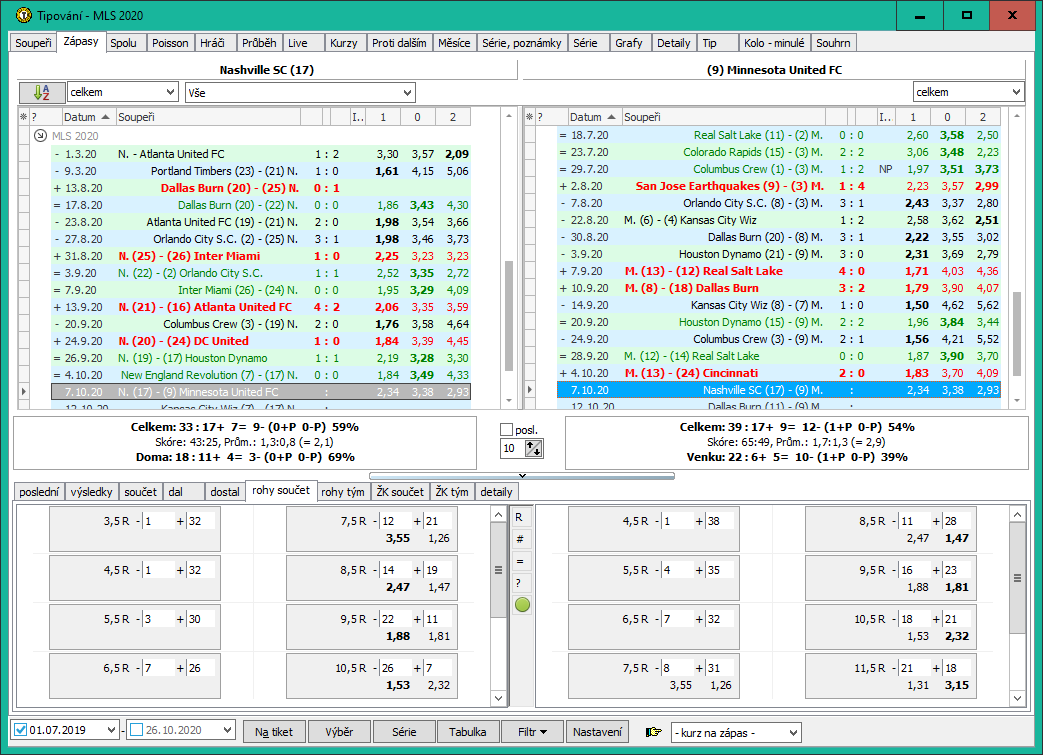1043x755 pixels.
Task: Click the green circle indicator icon
Action: click(x=522, y=605)
